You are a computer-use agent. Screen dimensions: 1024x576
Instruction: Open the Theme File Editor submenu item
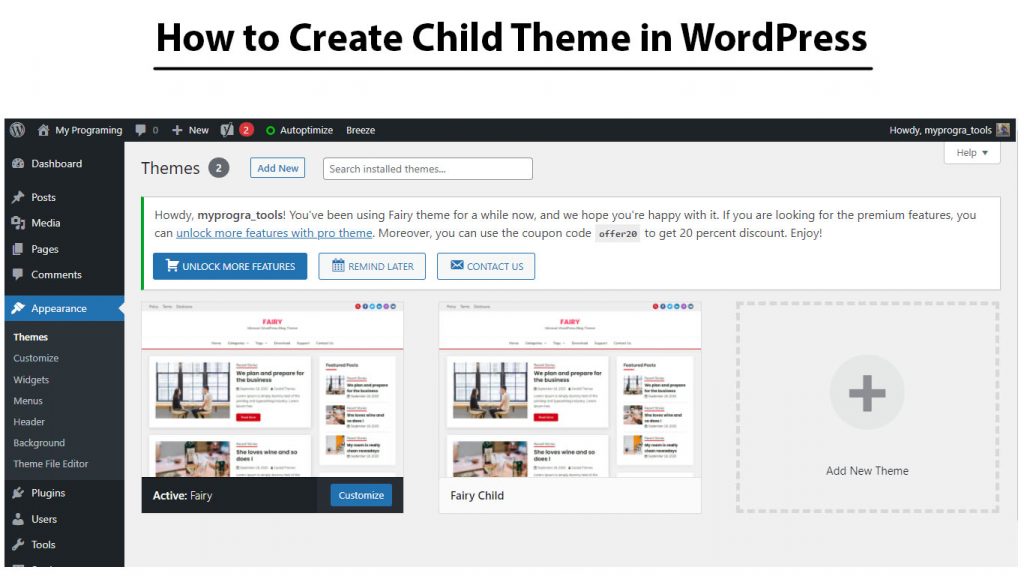click(50, 464)
